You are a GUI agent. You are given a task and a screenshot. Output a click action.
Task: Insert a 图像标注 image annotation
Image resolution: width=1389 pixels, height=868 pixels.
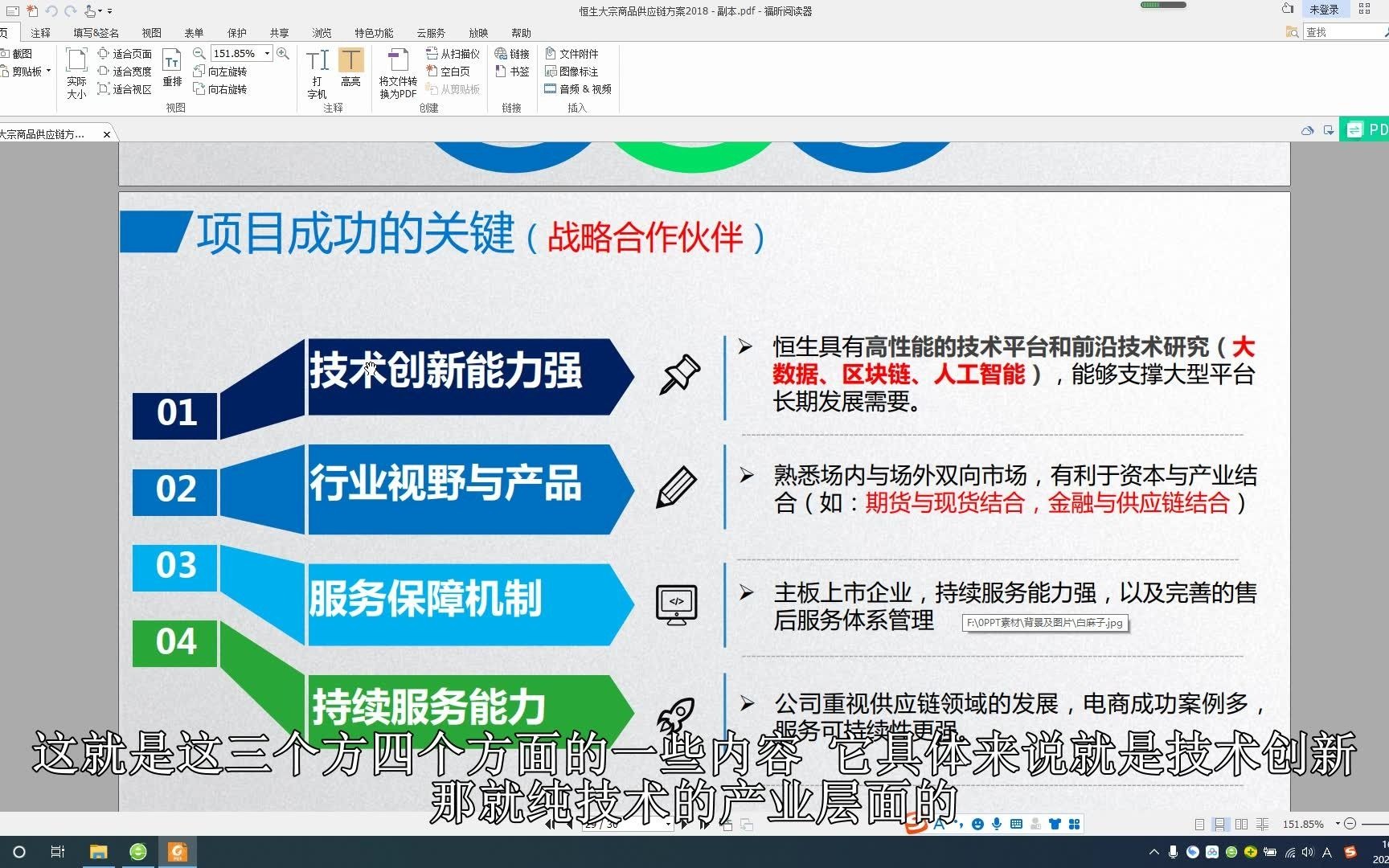click(x=572, y=72)
